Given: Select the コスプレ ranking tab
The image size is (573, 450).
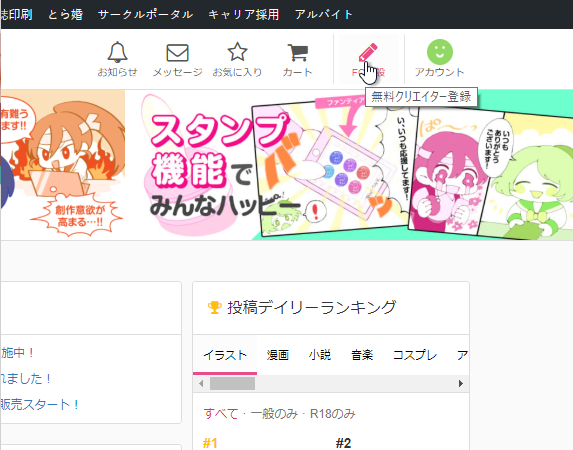Looking at the screenshot, I should pos(415,355).
